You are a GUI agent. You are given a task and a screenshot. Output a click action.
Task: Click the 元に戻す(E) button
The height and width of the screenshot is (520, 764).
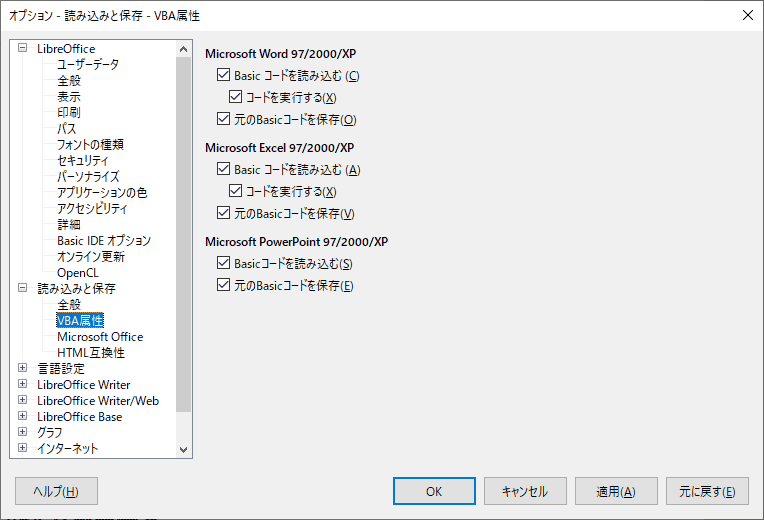[x=707, y=491]
